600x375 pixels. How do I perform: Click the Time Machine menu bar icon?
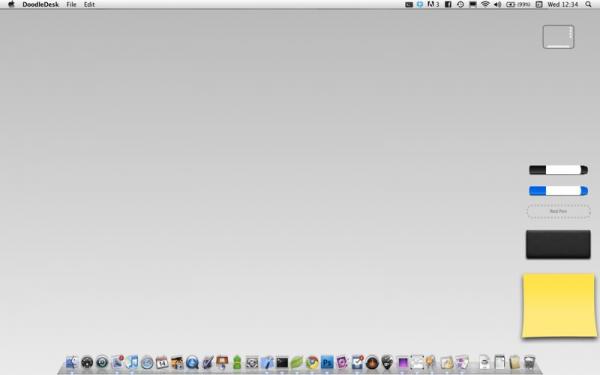click(x=460, y=5)
